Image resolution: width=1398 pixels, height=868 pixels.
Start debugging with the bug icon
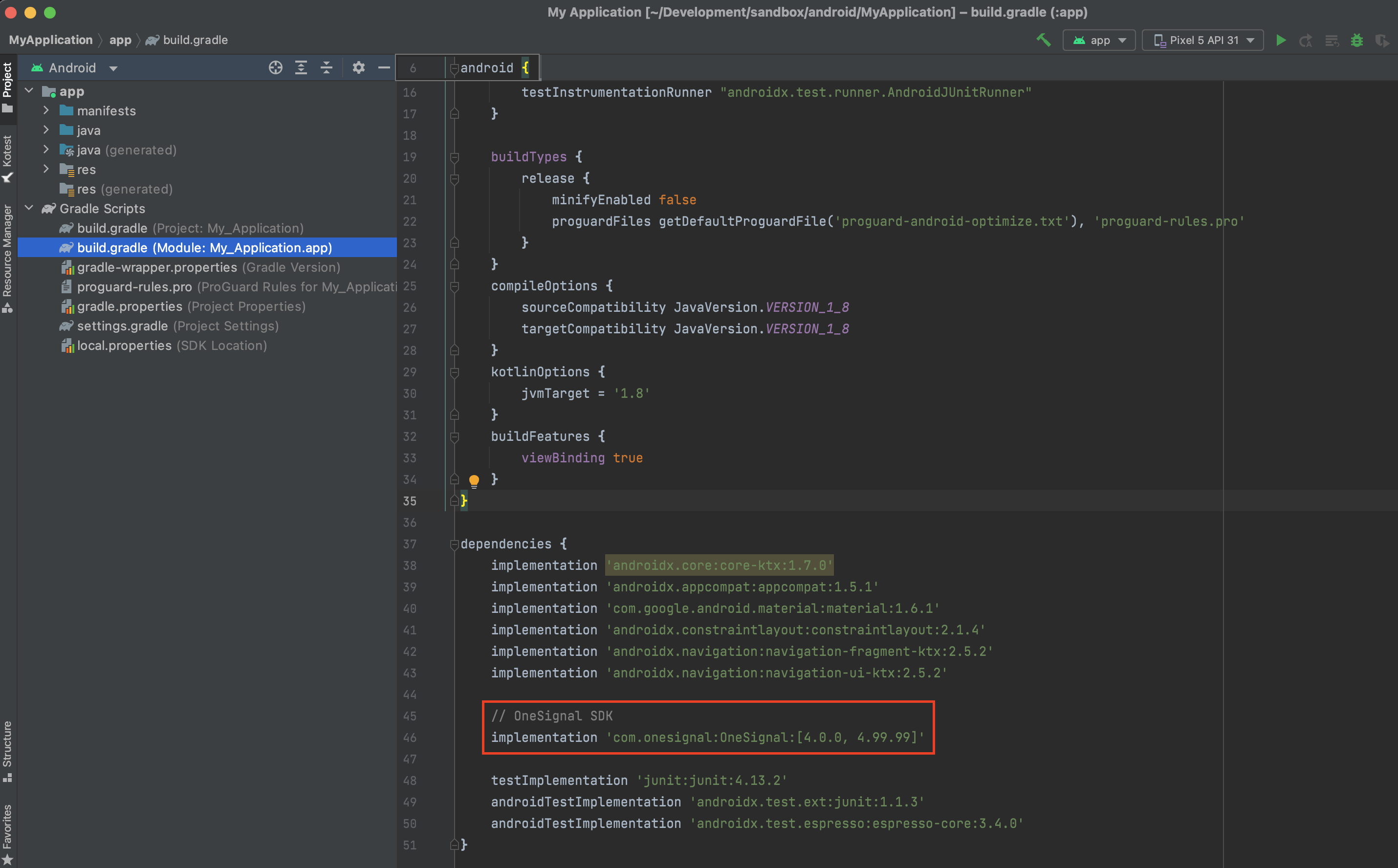coord(1356,40)
